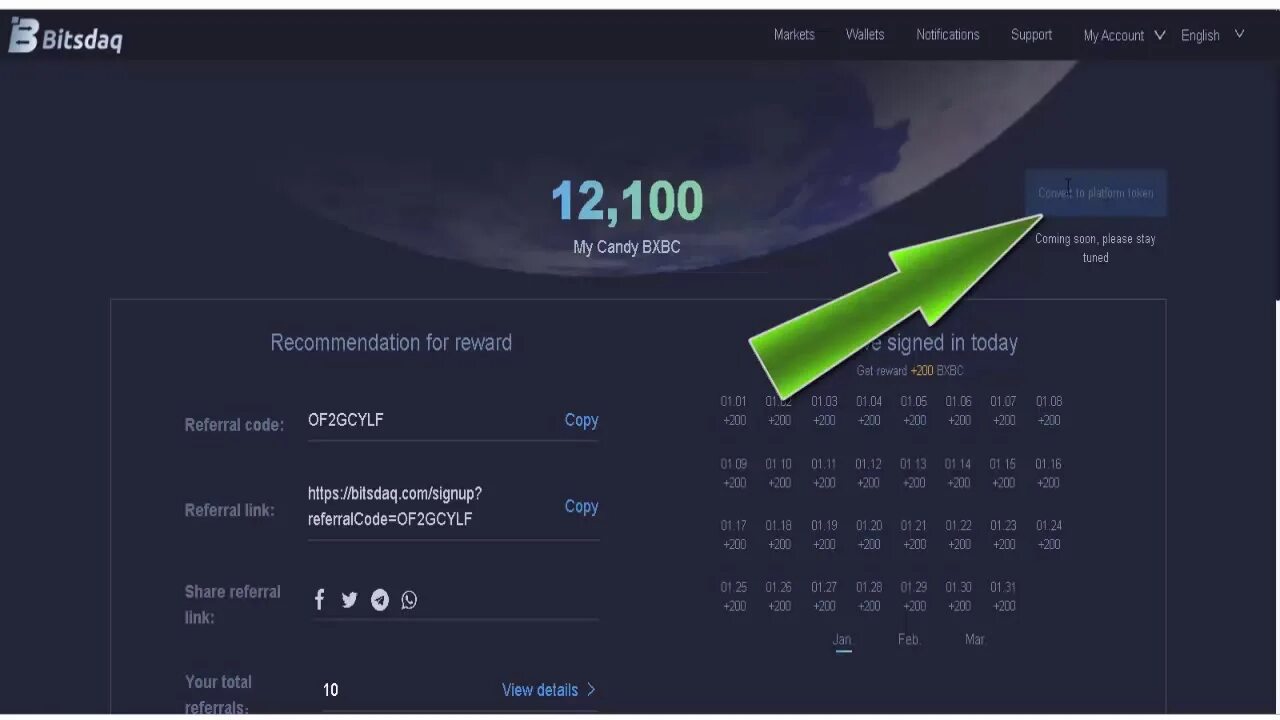The height and width of the screenshot is (720, 1280).
Task: Share referral link via WhatsApp icon
Action: (409, 600)
